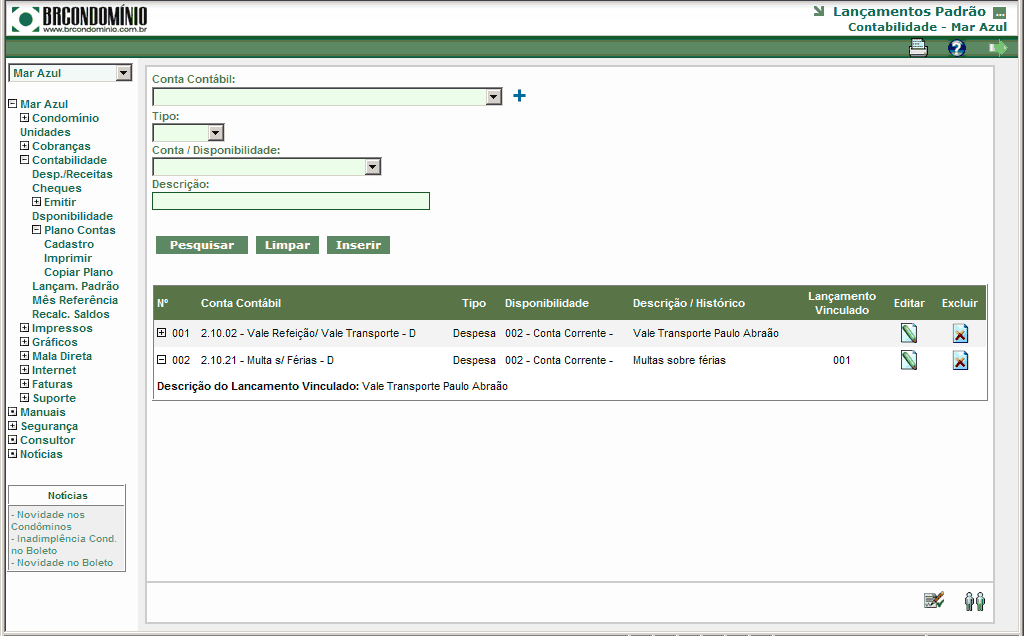Open Faturas in the sidebar

(52, 384)
